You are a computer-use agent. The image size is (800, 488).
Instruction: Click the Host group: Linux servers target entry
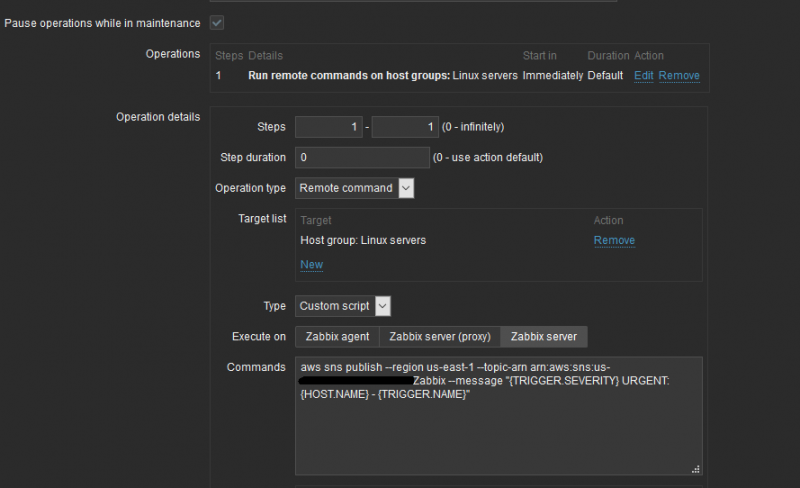point(363,241)
